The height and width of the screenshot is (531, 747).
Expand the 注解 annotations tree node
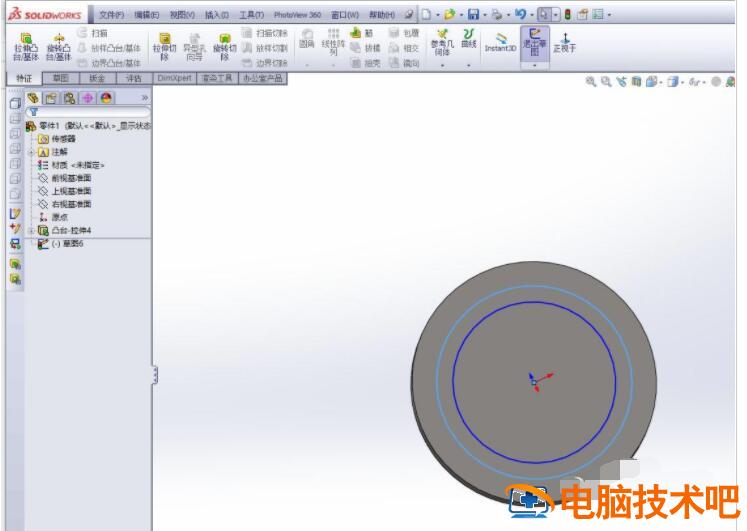(31, 152)
